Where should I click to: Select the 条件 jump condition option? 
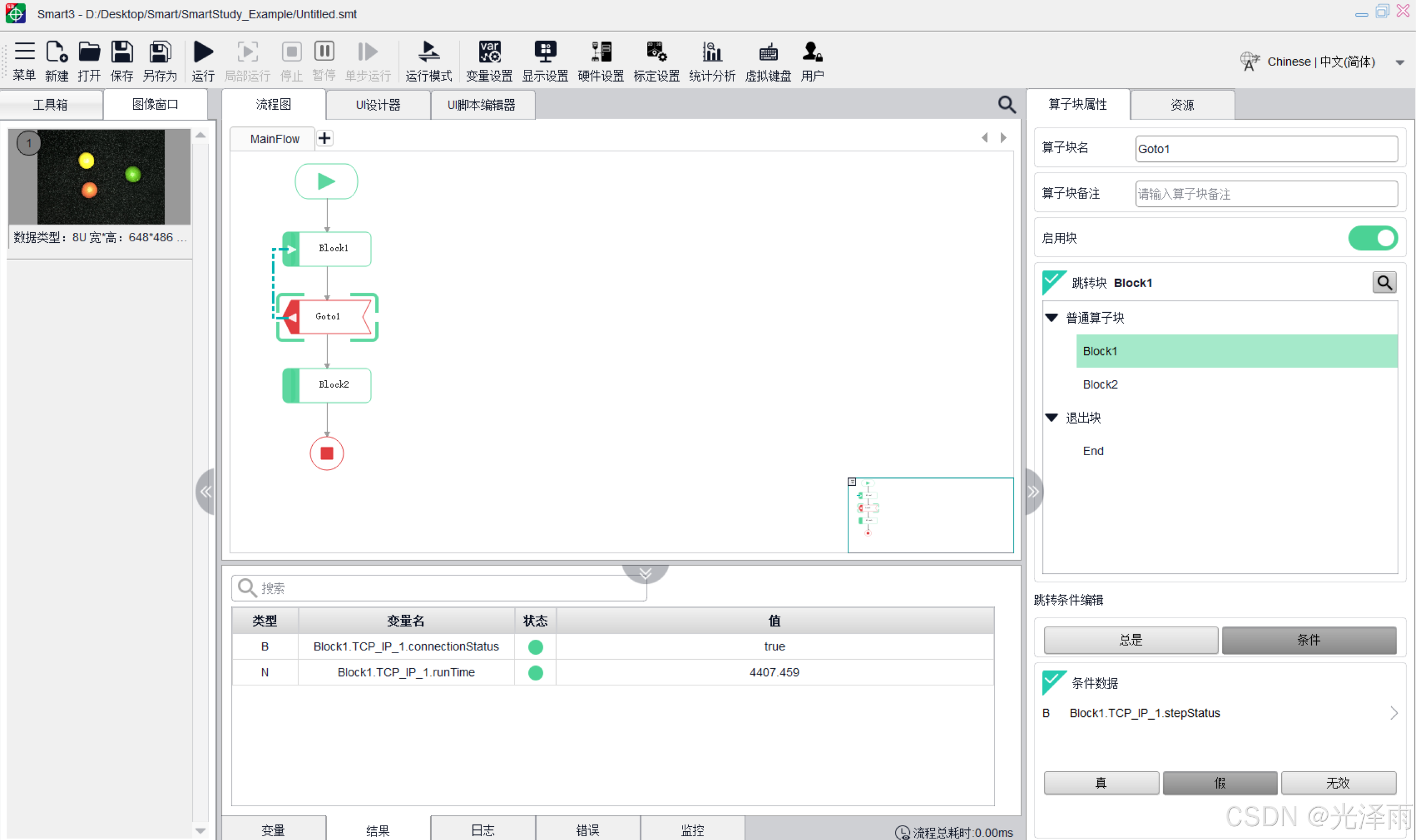(1308, 640)
